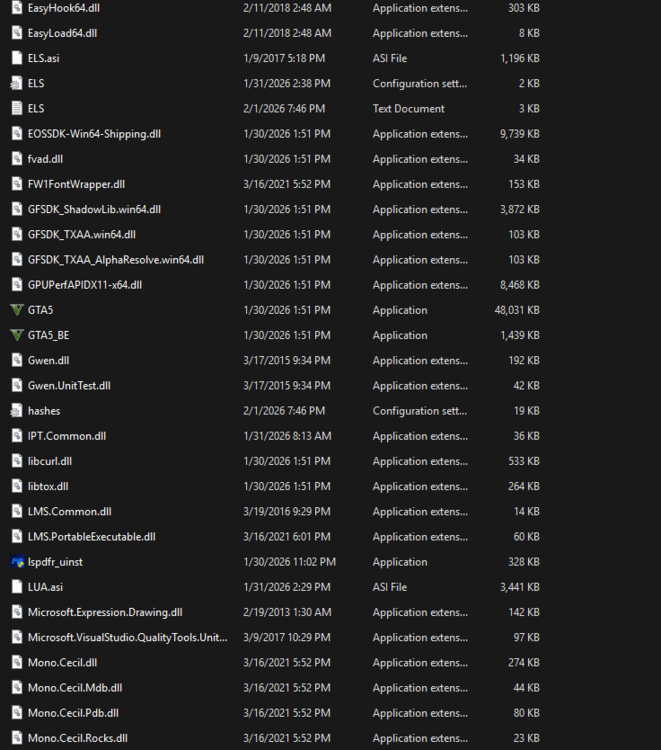Click the Text Document type label
The image size is (661, 750).
click(x=408, y=109)
